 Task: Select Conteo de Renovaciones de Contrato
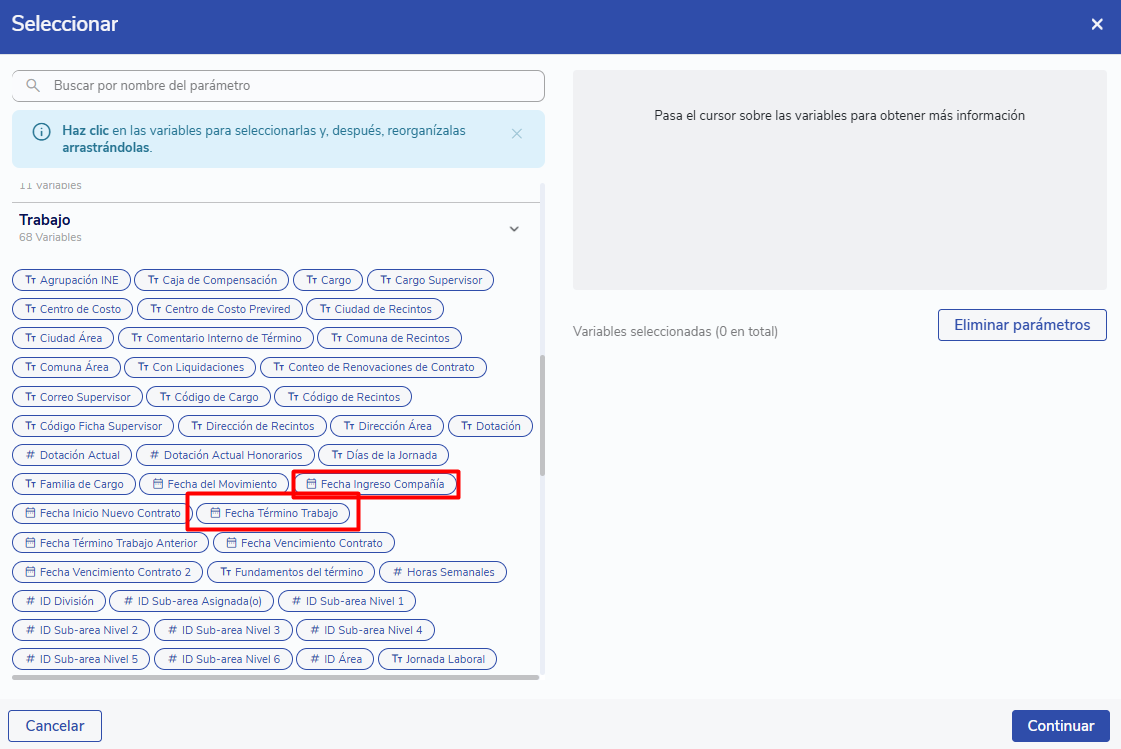click(373, 367)
